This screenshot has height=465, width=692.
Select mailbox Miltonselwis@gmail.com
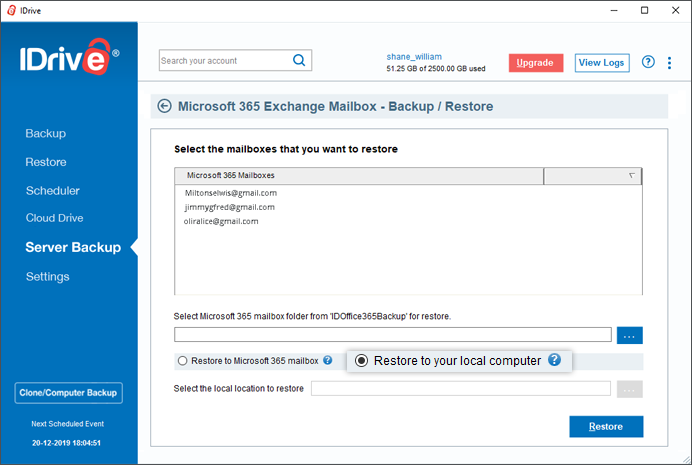point(231,193)
